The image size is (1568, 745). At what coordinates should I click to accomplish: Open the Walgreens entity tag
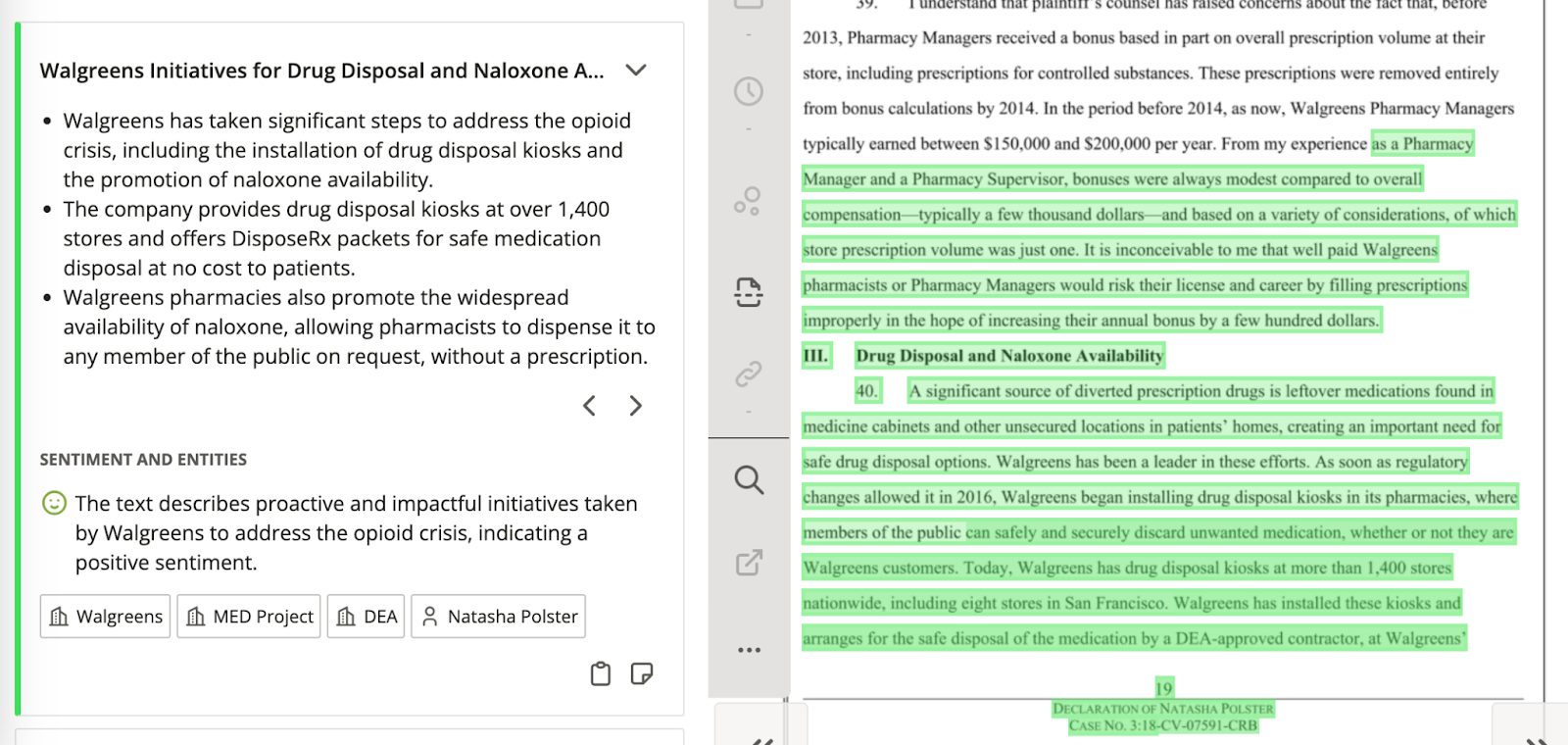pos(105,617)
